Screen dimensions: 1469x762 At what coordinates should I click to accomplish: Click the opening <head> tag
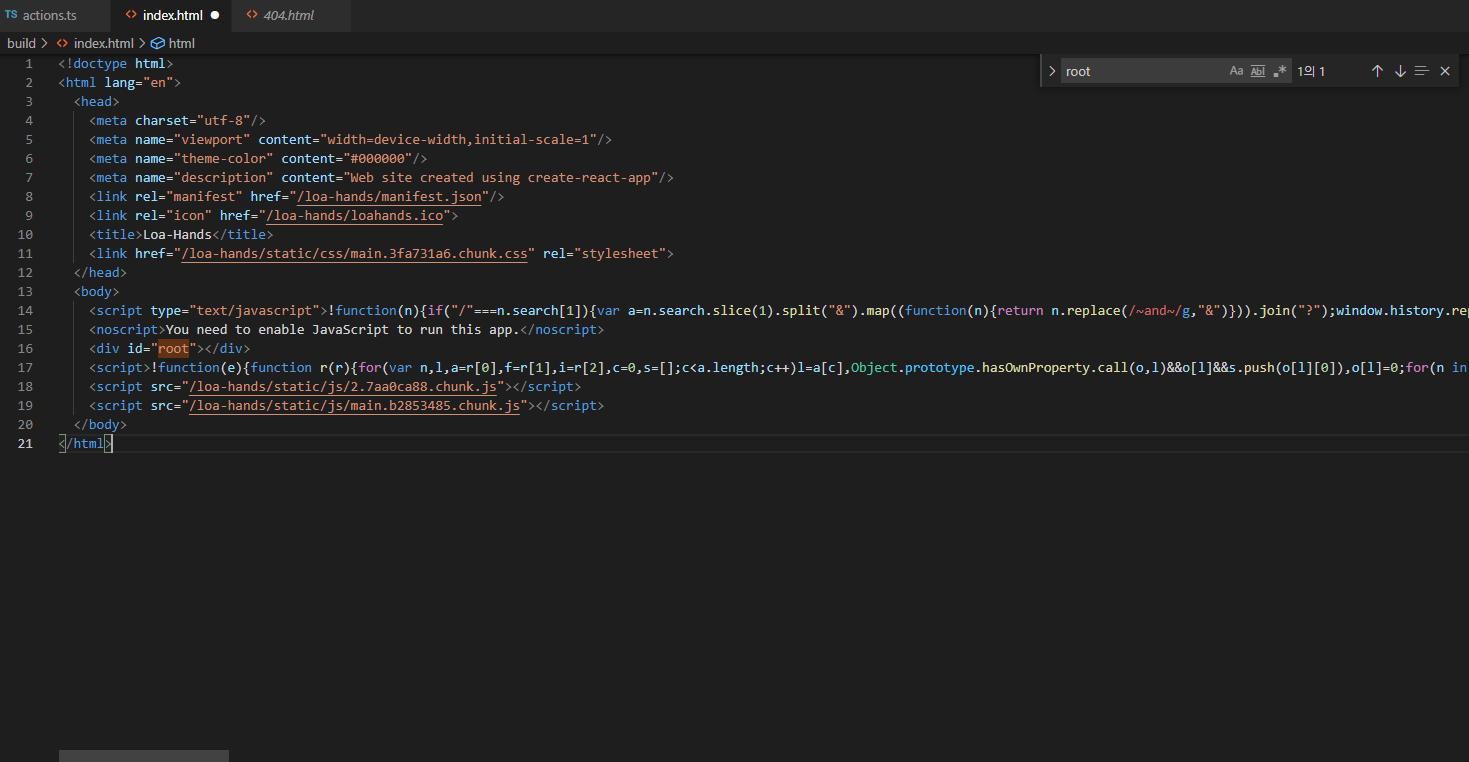pos(97,102)
